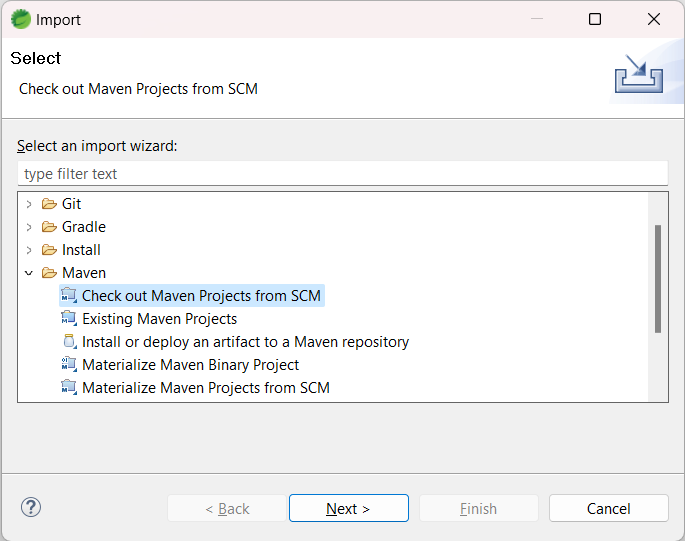The width and height of the screenshot is (685, 541).
Task: Click the Gradle folder icon
Action: click(49, 227)
